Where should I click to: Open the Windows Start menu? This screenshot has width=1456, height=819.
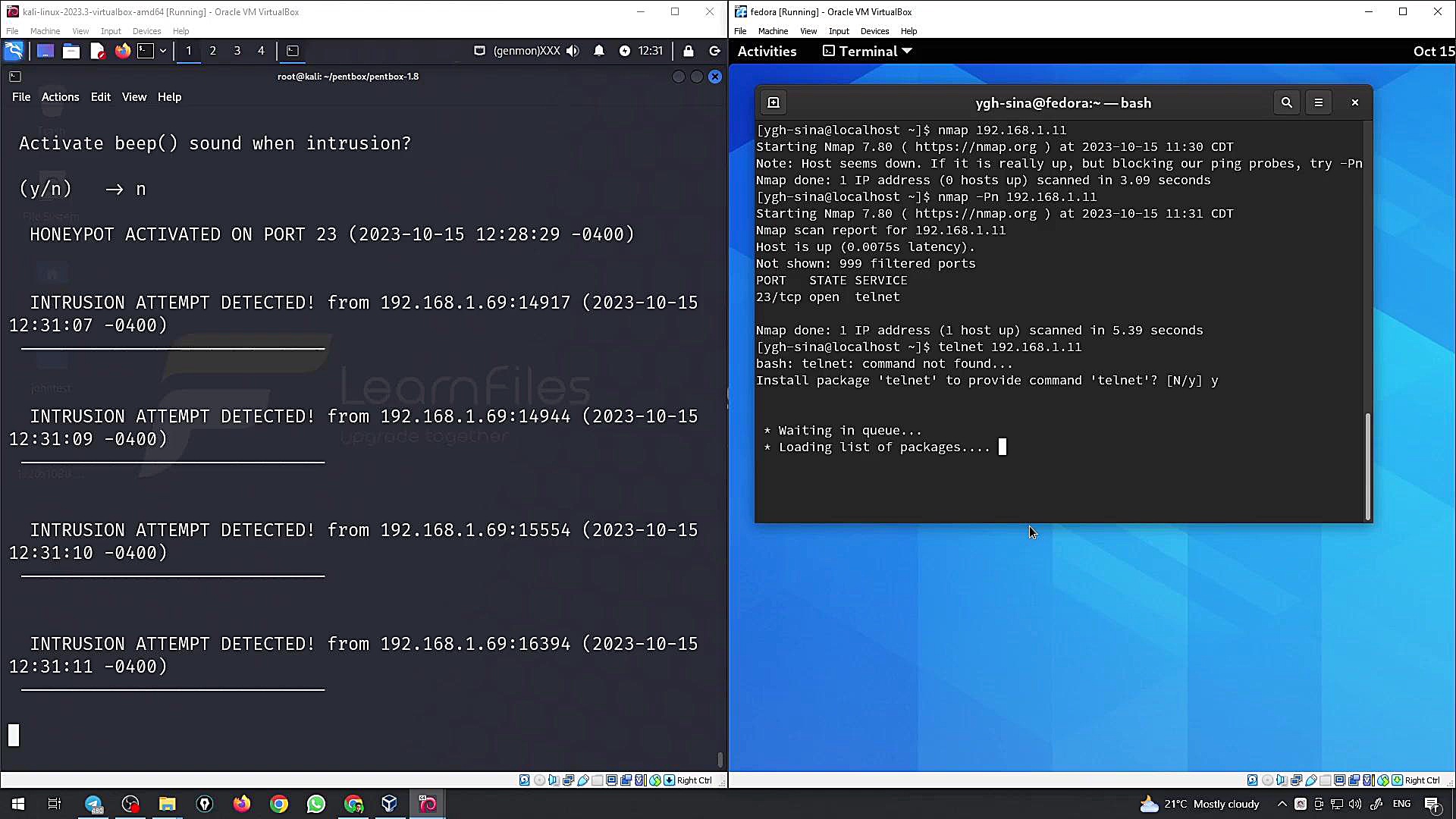coord(18,804)
